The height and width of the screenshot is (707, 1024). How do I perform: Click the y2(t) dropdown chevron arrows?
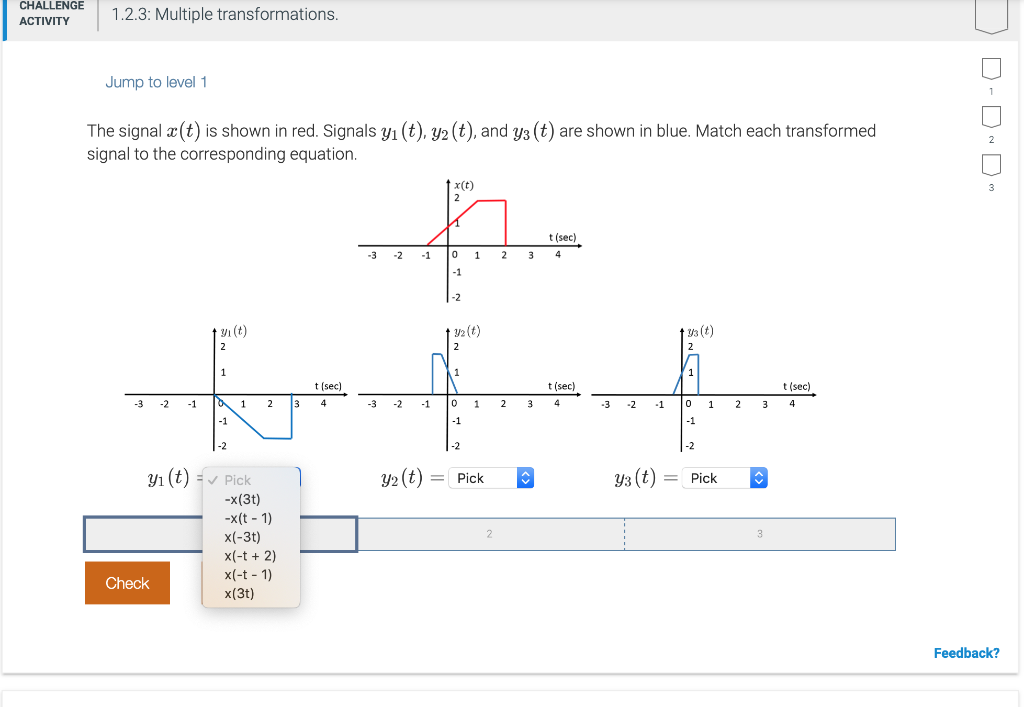pos(525,478)
